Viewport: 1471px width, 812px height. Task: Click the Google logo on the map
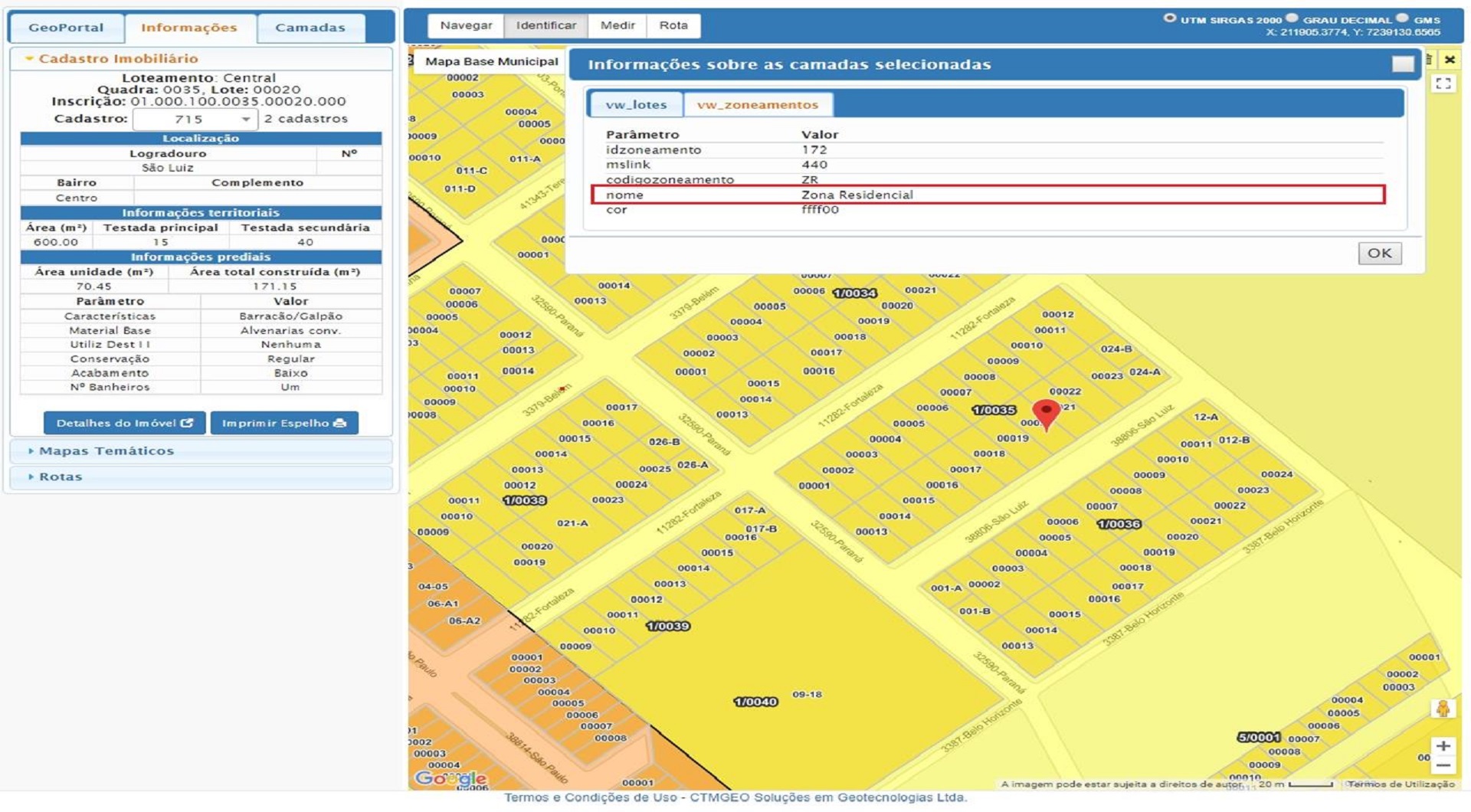point(450,778)
